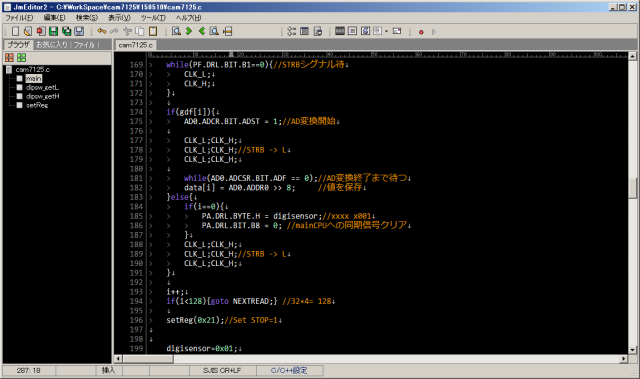Open the ファイル(F) menu
640x379 pixels.
(19, 18)
